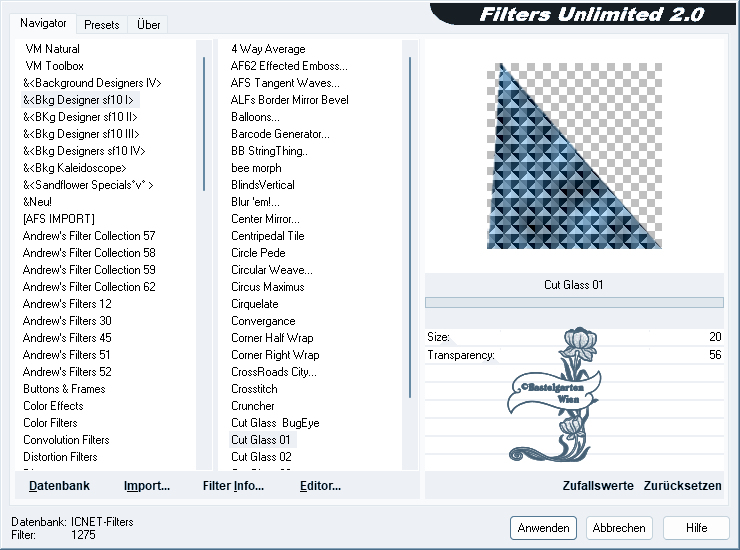740x550 pixels.
Task: Select &<Bkg Designer sf10 III> category
Action: pyautogui.click(x=81, y=134)
